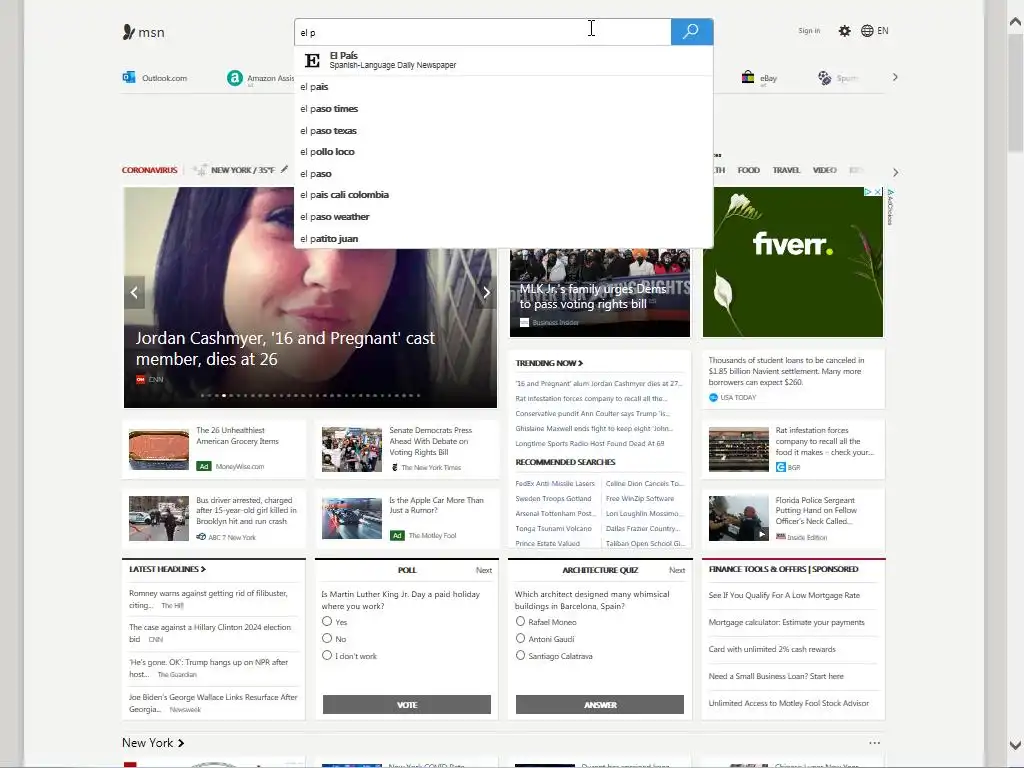Open Bus driver arrested Brooklyn article
Screen dimensions: 1024x768
[214, 519]
